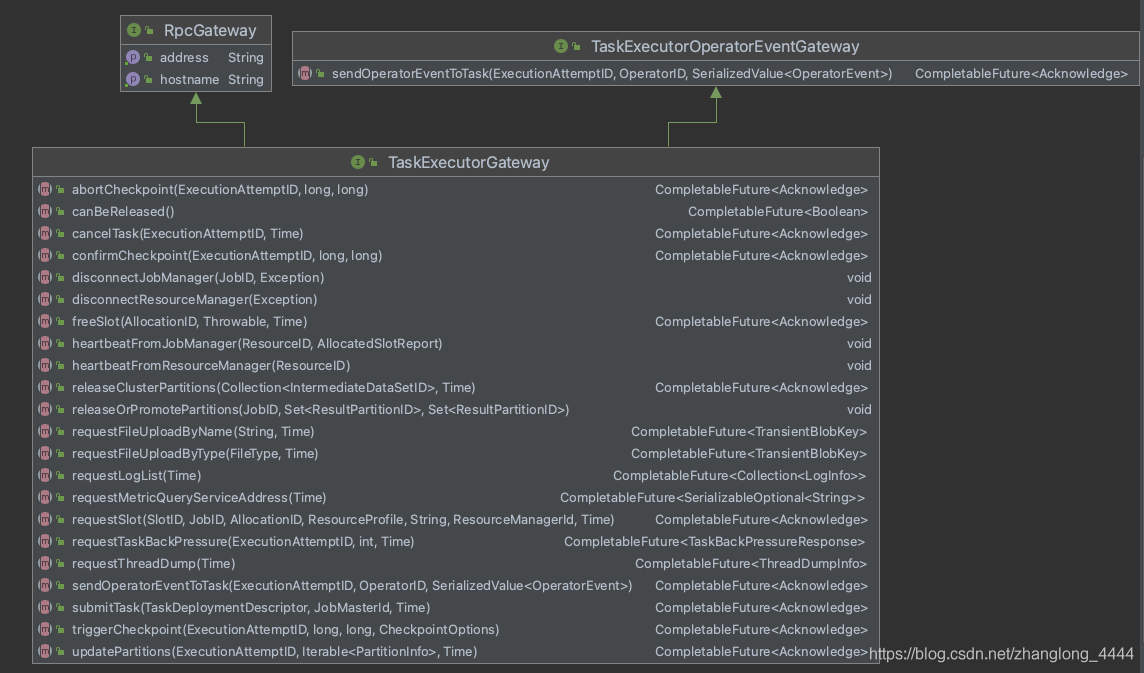
Task: Select sendOperatorEventToTask in TaskExecutorGateway box
Action: click(x=352, y=585)
